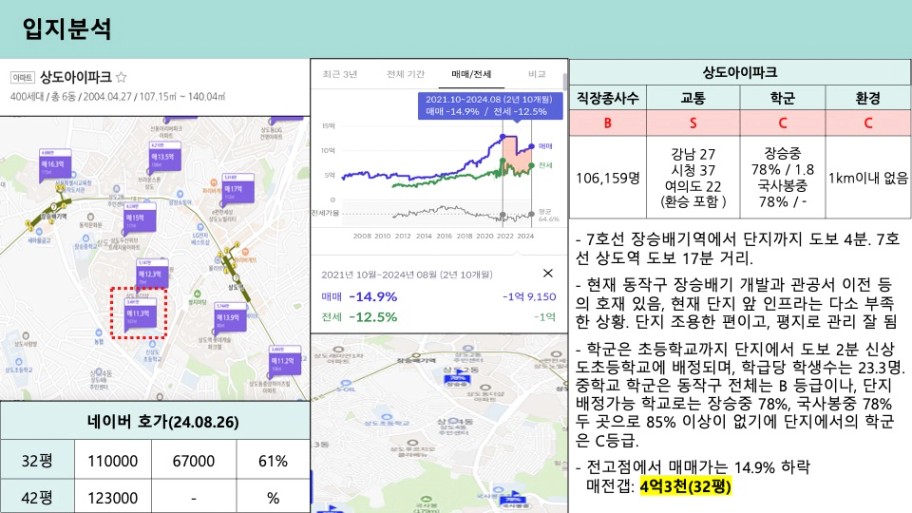Click the chart panel vertical scrollbar
The height and width of the screenshot is (513, 912).
564,82
